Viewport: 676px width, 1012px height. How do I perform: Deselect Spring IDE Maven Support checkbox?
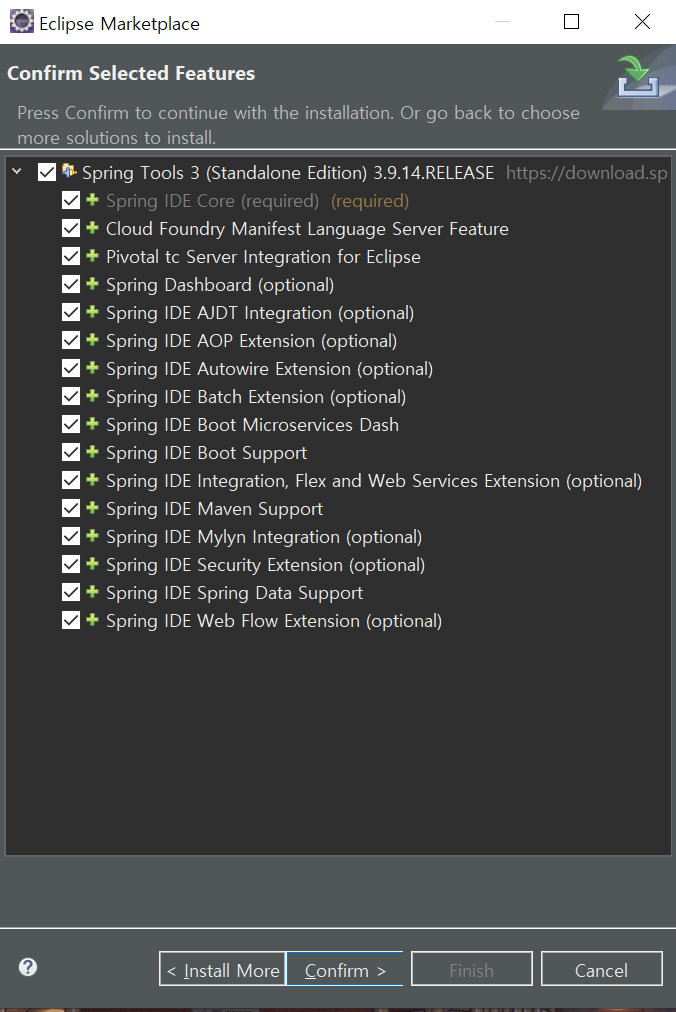coord(71,509)
